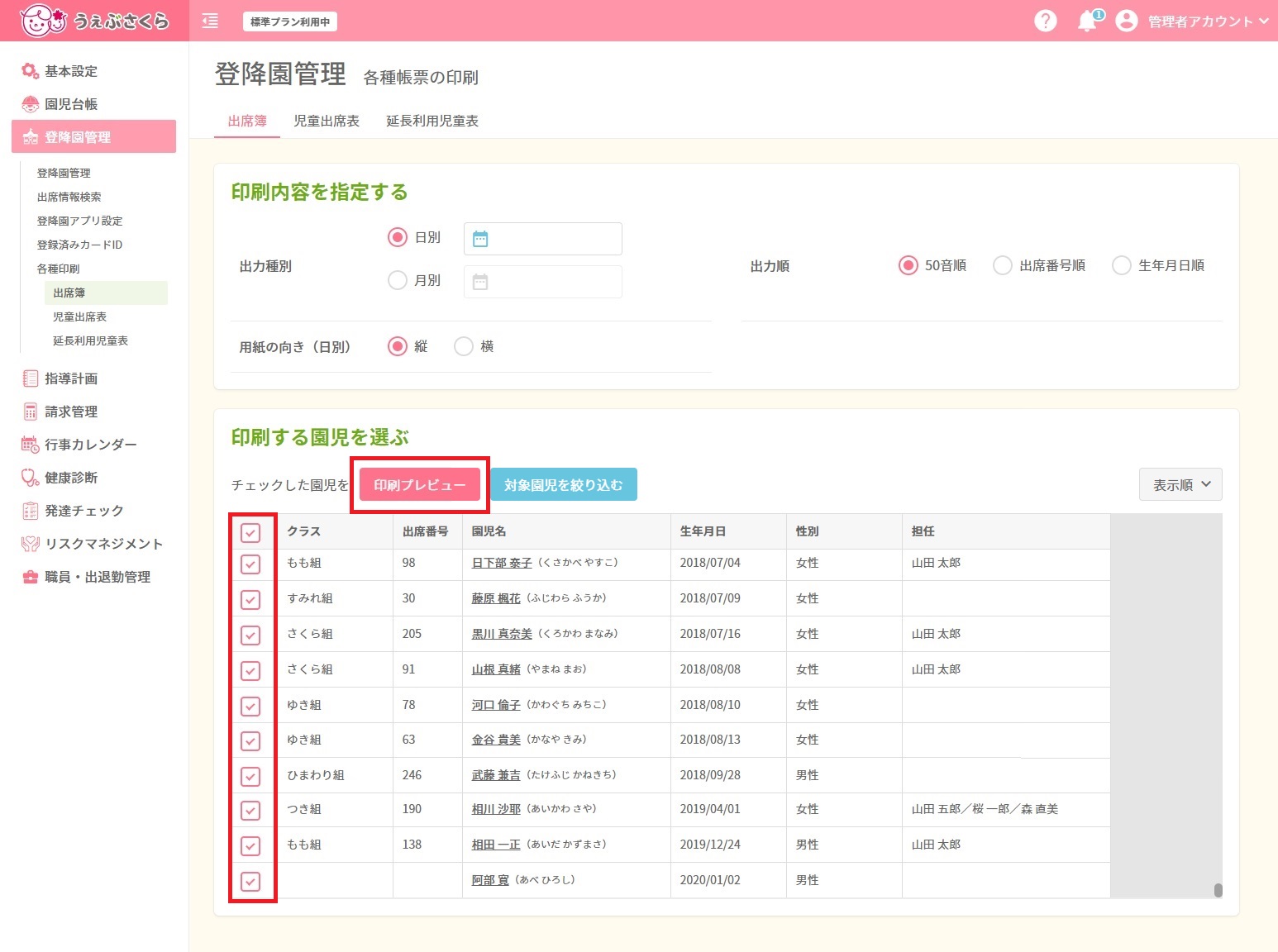
Task: Click the 出席番号 column header
Action: [426, 531]
